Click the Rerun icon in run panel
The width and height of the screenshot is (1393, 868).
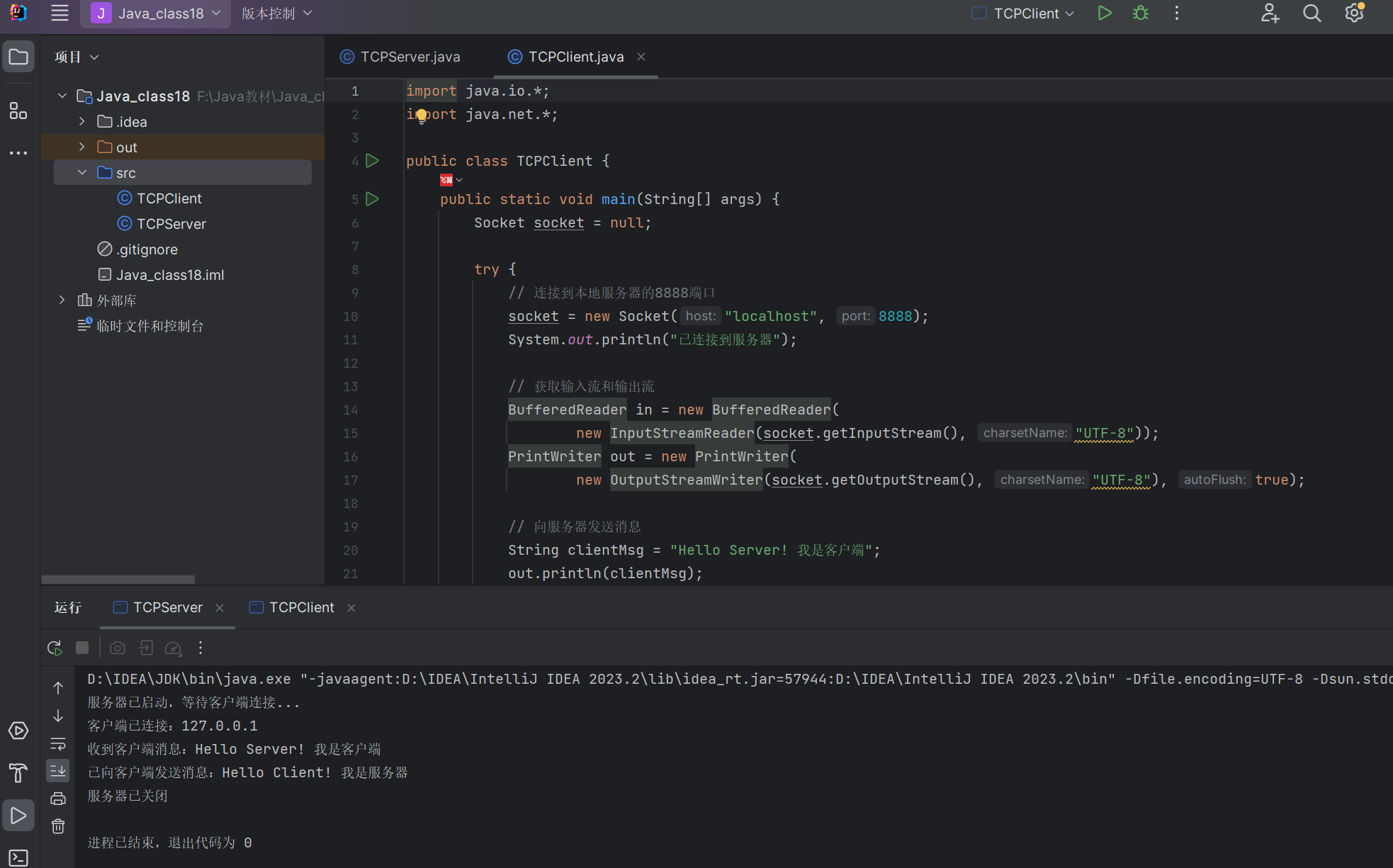click(x=55, y=648)
